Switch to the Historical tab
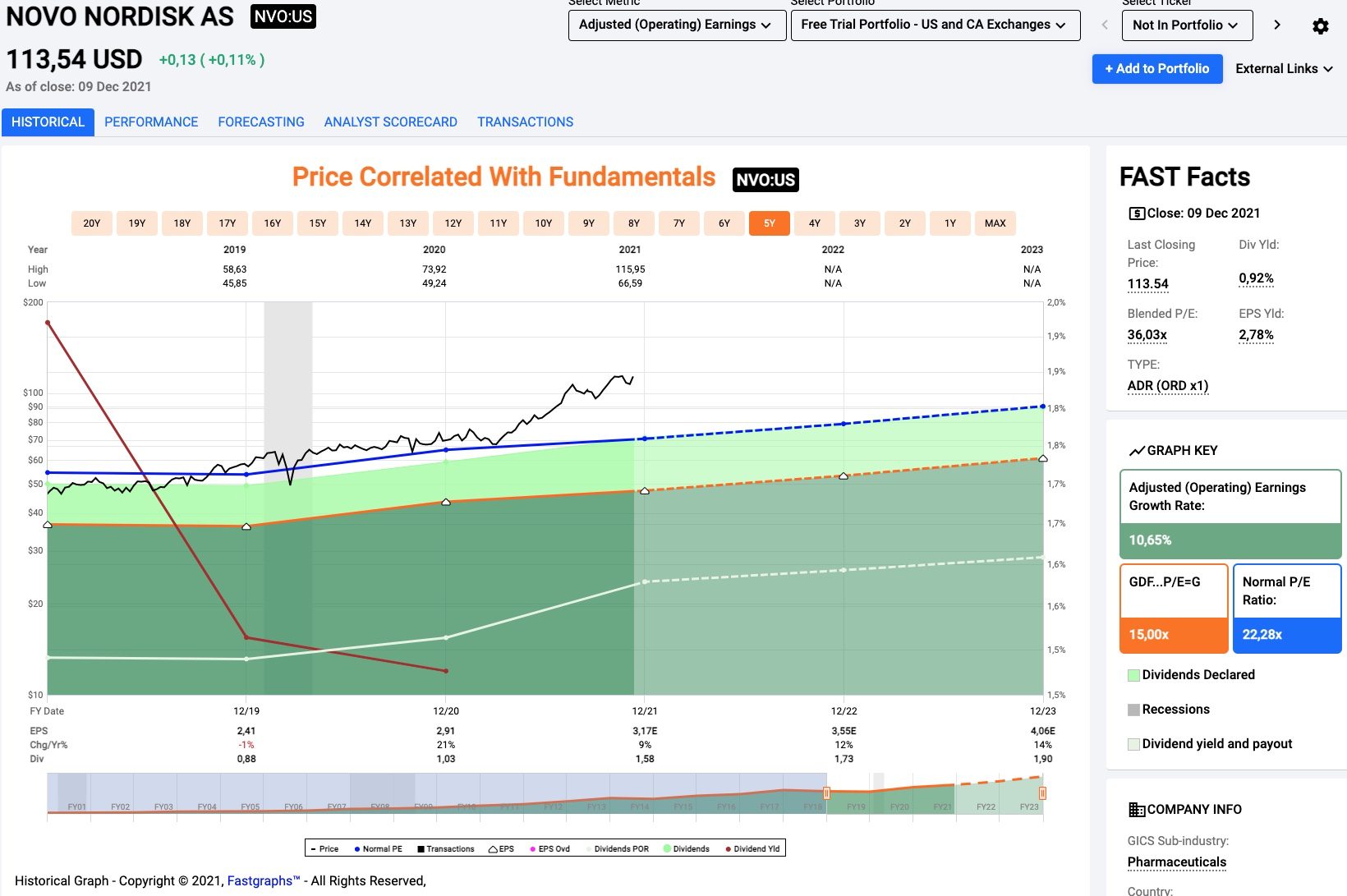The width and height of the screenshot is (1347, 896). click(x=48, y=122)
